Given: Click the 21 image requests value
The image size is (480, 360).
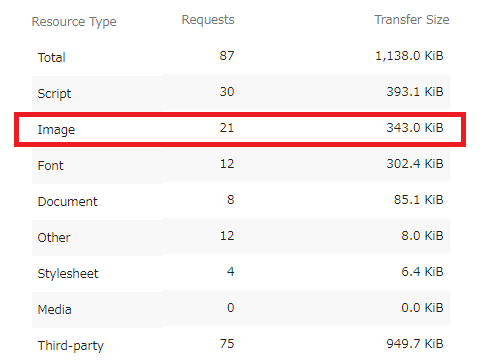Looking at the screenshot, I should pyautogui.click(x=227, y=128).
